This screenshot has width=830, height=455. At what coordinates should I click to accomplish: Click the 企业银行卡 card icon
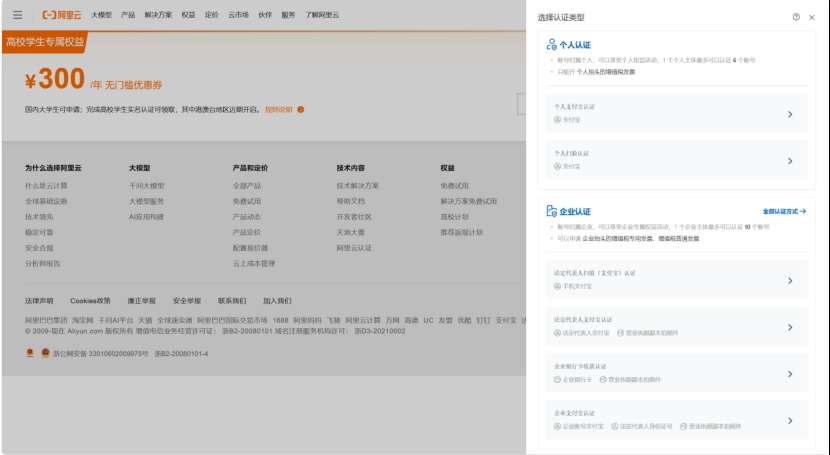coord(557,380)
